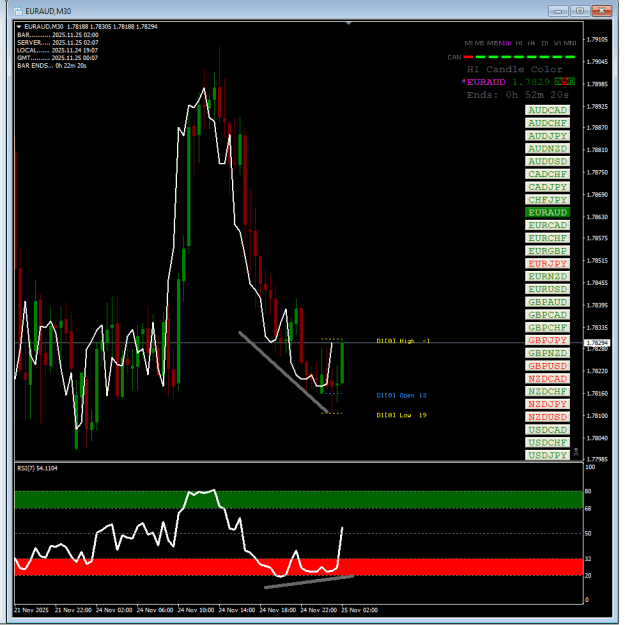Select the red EURJPY pair button
Image resolution: width=625 pixels, height=625 pixels.
tap(547, 263)
